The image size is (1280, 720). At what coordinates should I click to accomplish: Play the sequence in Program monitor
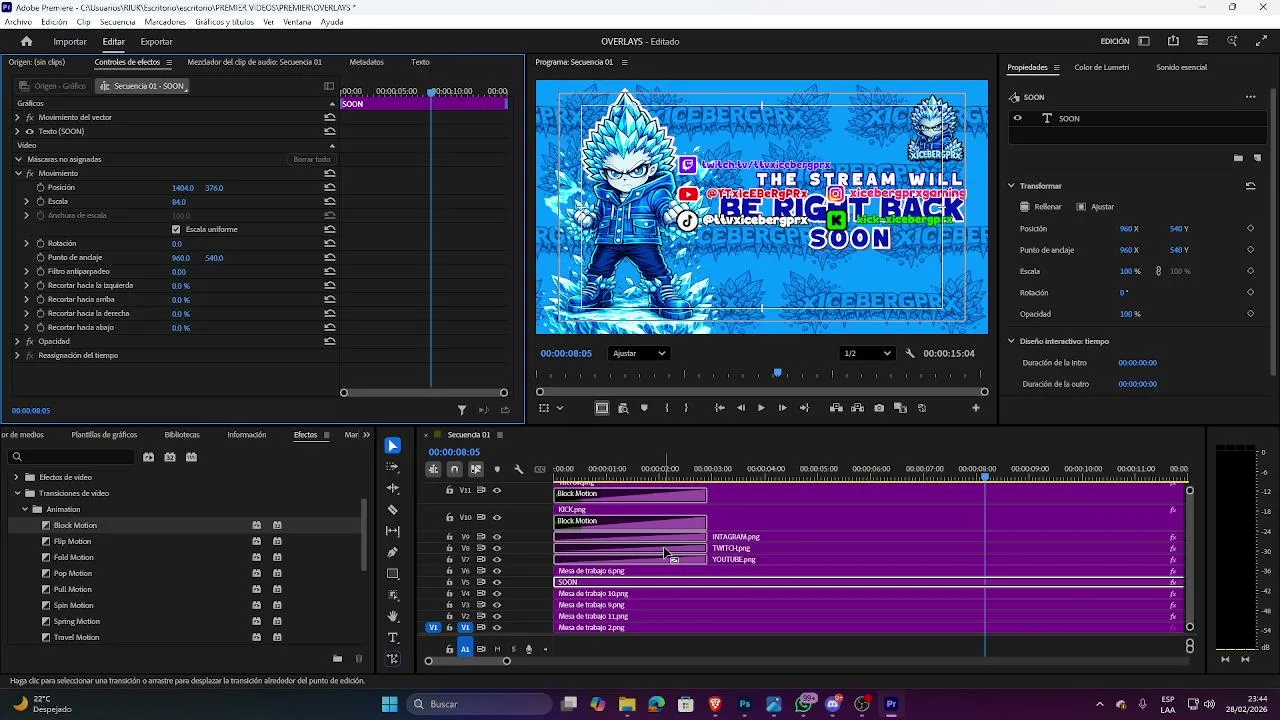click(x=761, y=408)
